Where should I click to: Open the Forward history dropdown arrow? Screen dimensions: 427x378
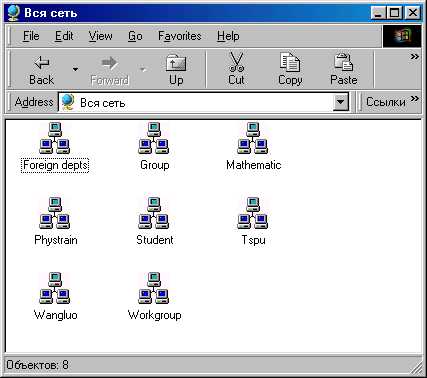[x=143, y=69]
